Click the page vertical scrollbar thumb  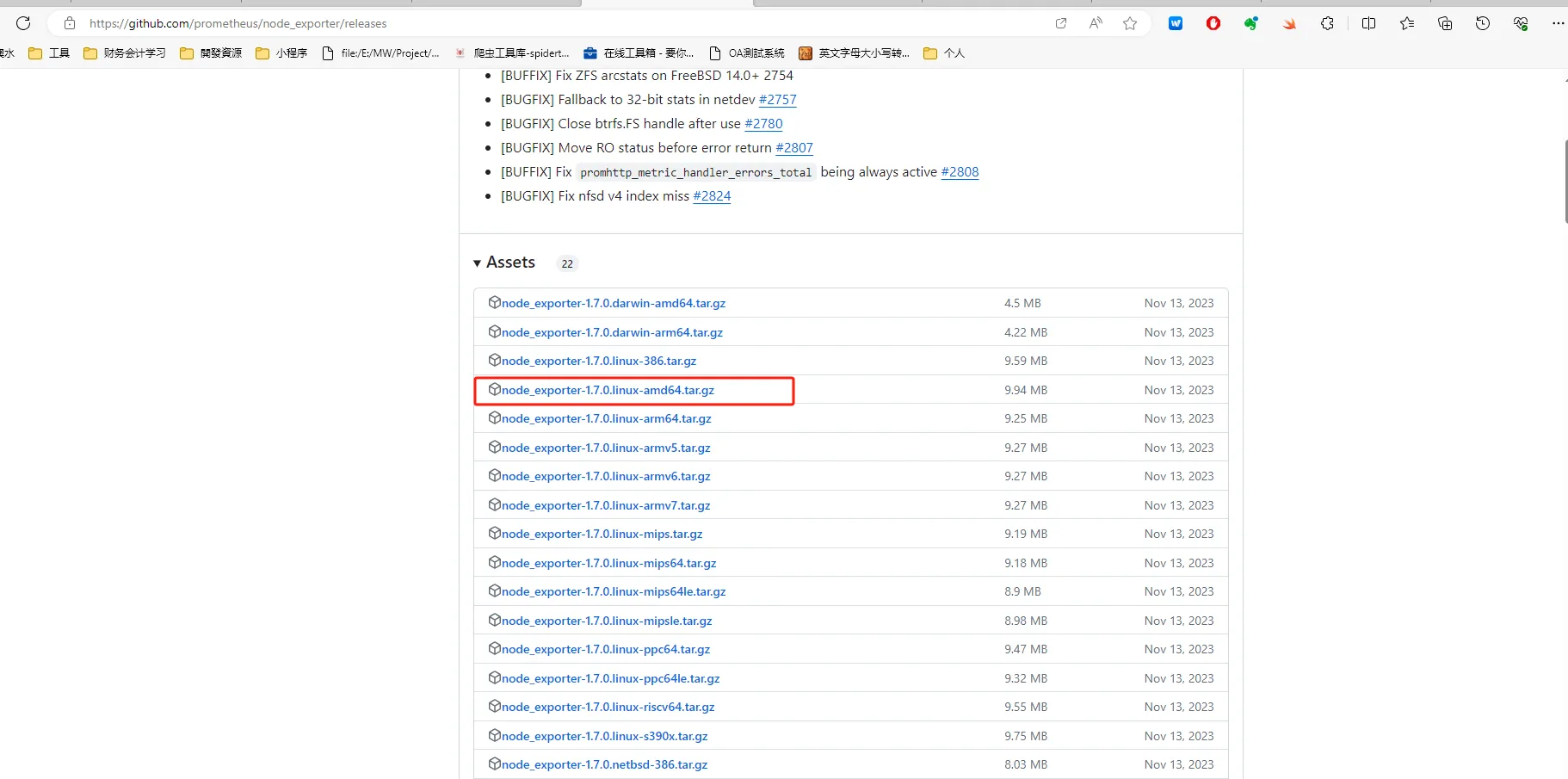(x=1565, y=181)
